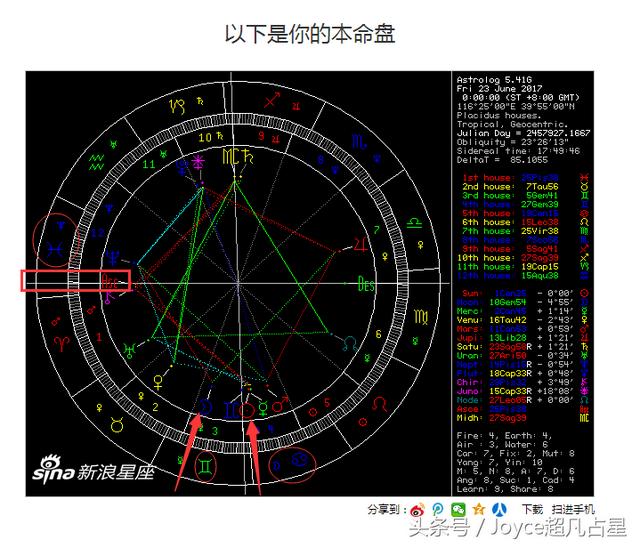Click the red house number 5 on the wheel
The image size is (640, 548).
327,403
